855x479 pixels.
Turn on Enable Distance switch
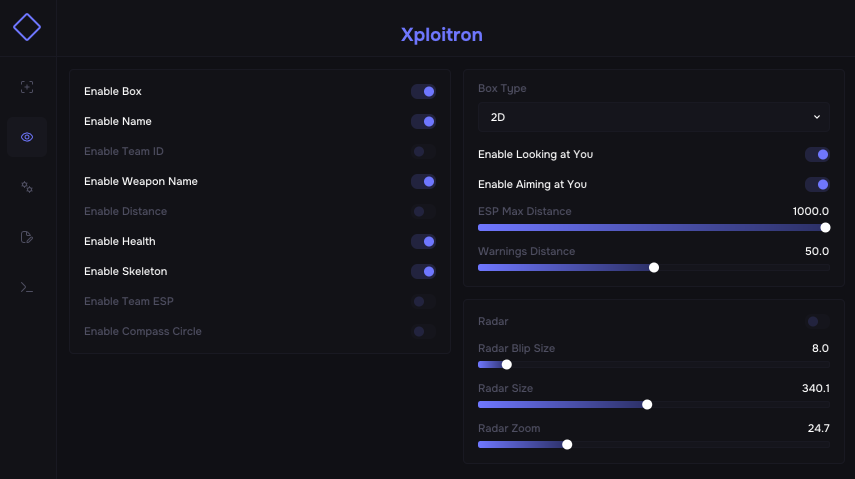(x=423, y=212)
